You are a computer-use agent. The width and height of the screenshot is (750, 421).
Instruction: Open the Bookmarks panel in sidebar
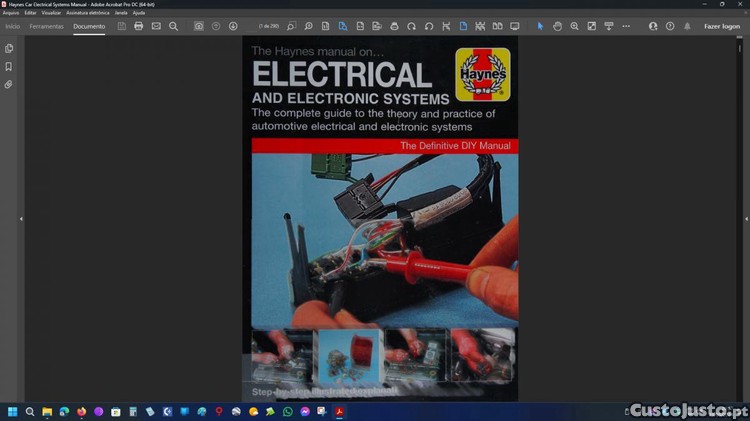click(9, 66)
